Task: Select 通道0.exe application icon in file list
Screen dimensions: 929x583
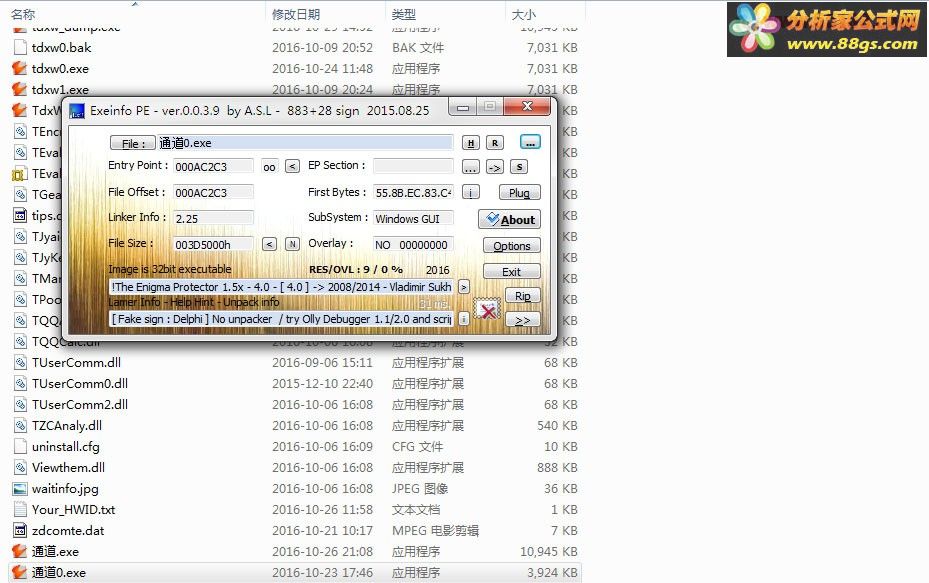Action: [20, 572]
